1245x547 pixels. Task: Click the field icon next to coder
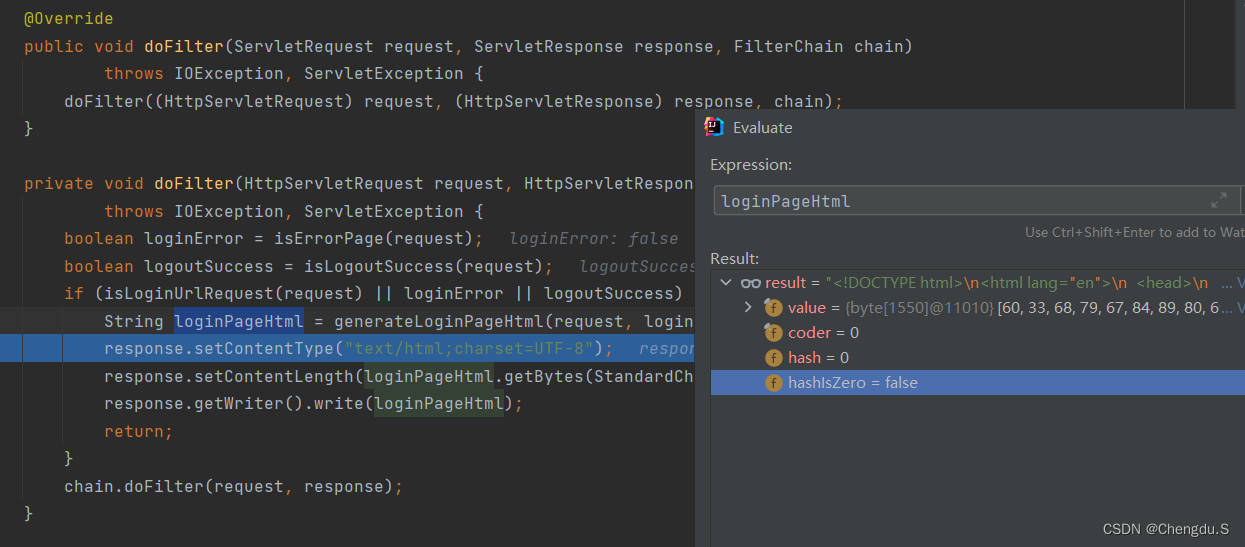[773, 333]
